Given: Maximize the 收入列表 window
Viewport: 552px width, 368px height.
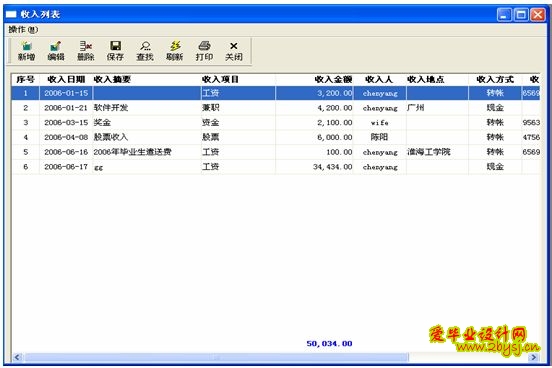Looking at the screenshot, I should (x=521, y=14).
